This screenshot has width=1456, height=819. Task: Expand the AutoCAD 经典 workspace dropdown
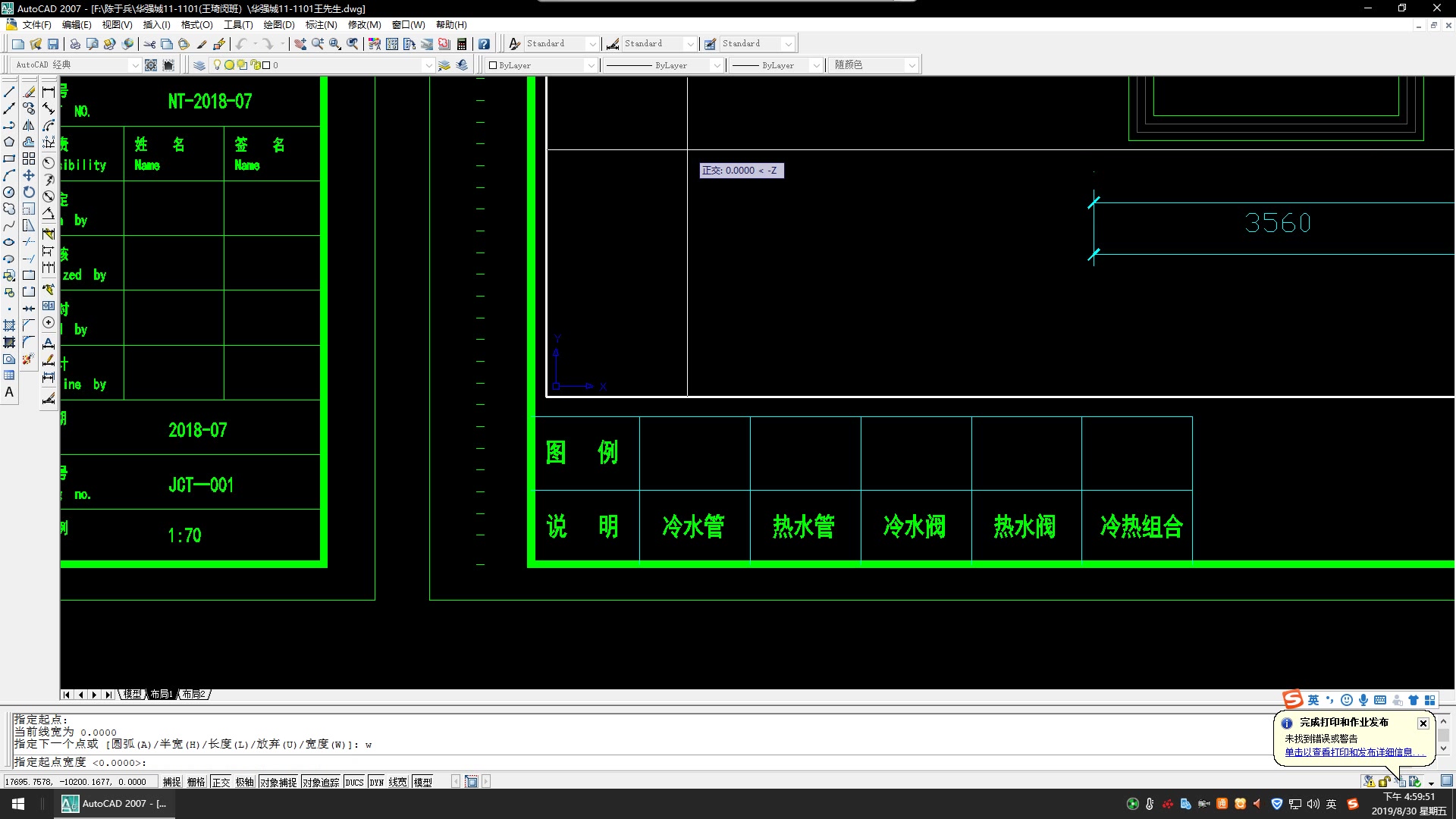pos(135,65)
